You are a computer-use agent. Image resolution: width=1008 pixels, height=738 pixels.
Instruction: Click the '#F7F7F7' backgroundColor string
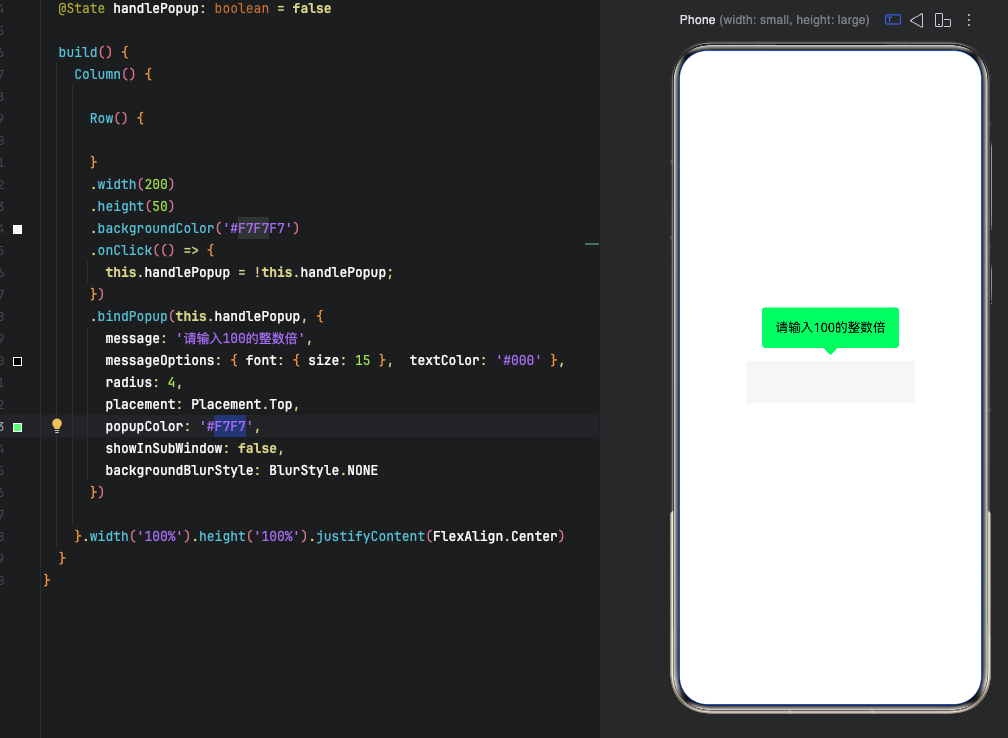click(258, 228)
